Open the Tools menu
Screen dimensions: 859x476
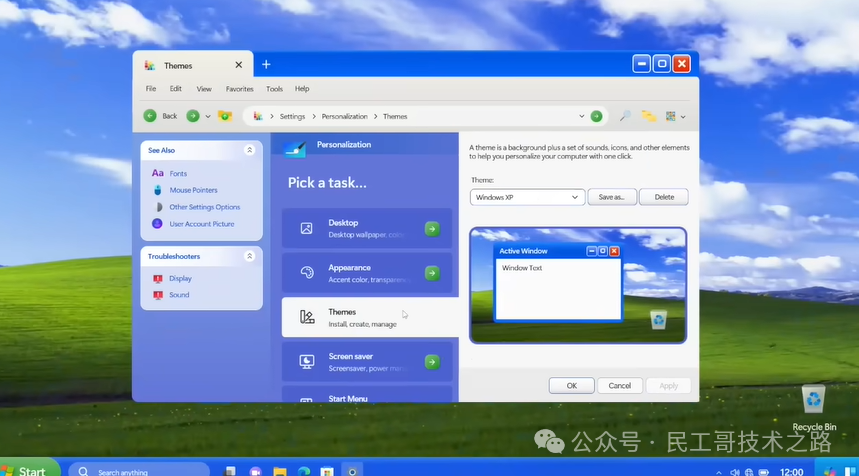click(274, 89)
